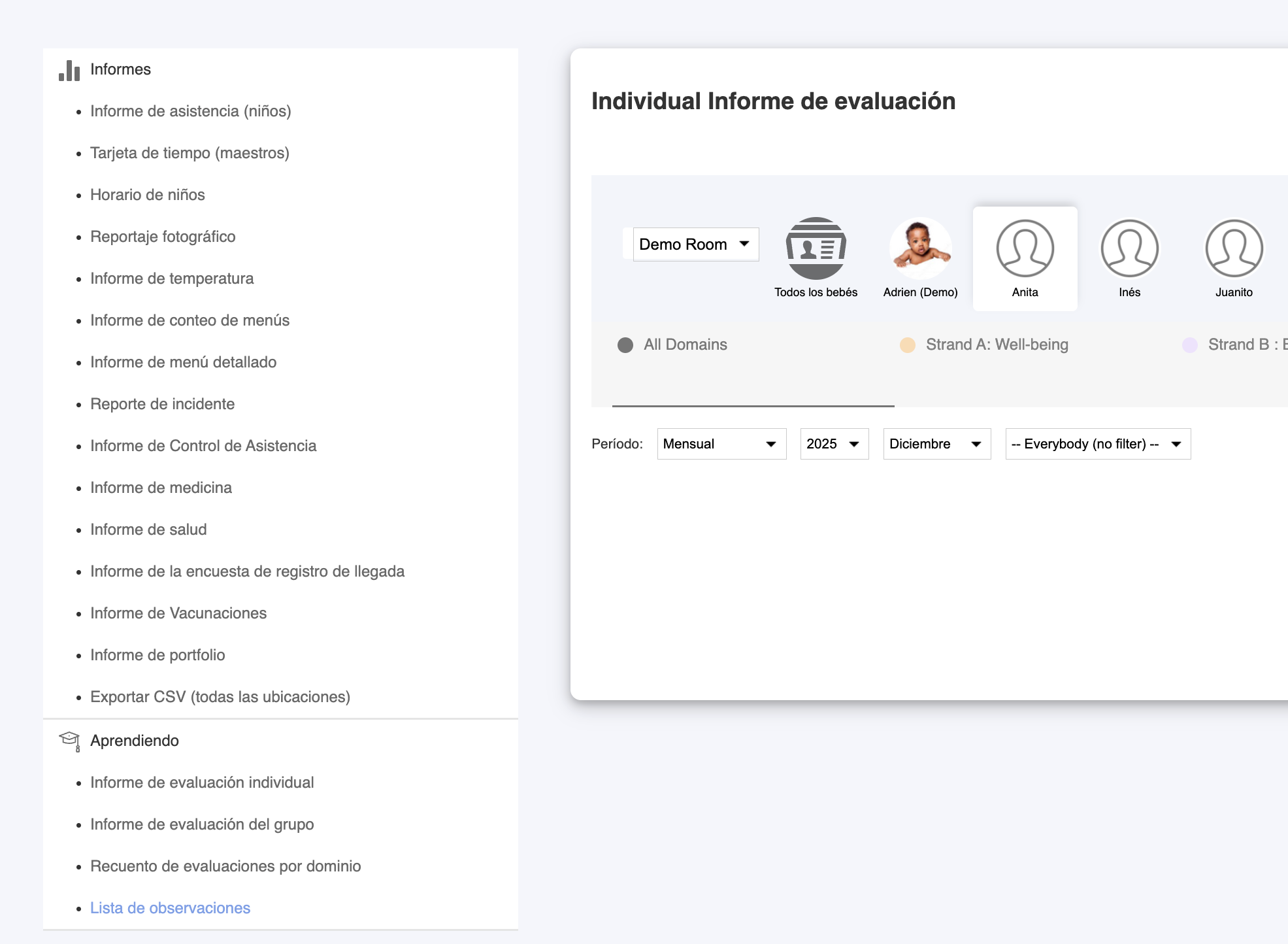Click the orange Strand A color dot

908,345
